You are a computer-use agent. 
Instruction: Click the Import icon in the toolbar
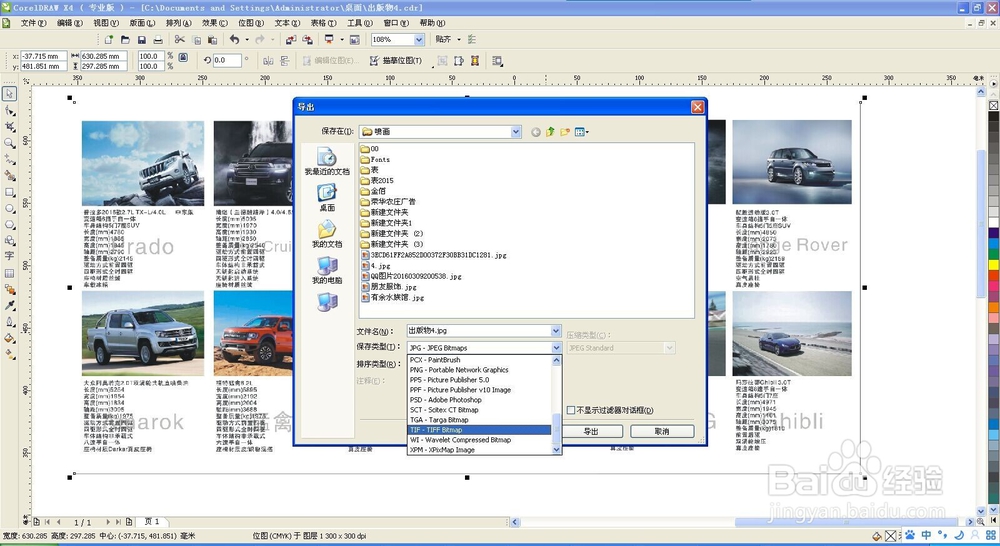click(291, 40)
